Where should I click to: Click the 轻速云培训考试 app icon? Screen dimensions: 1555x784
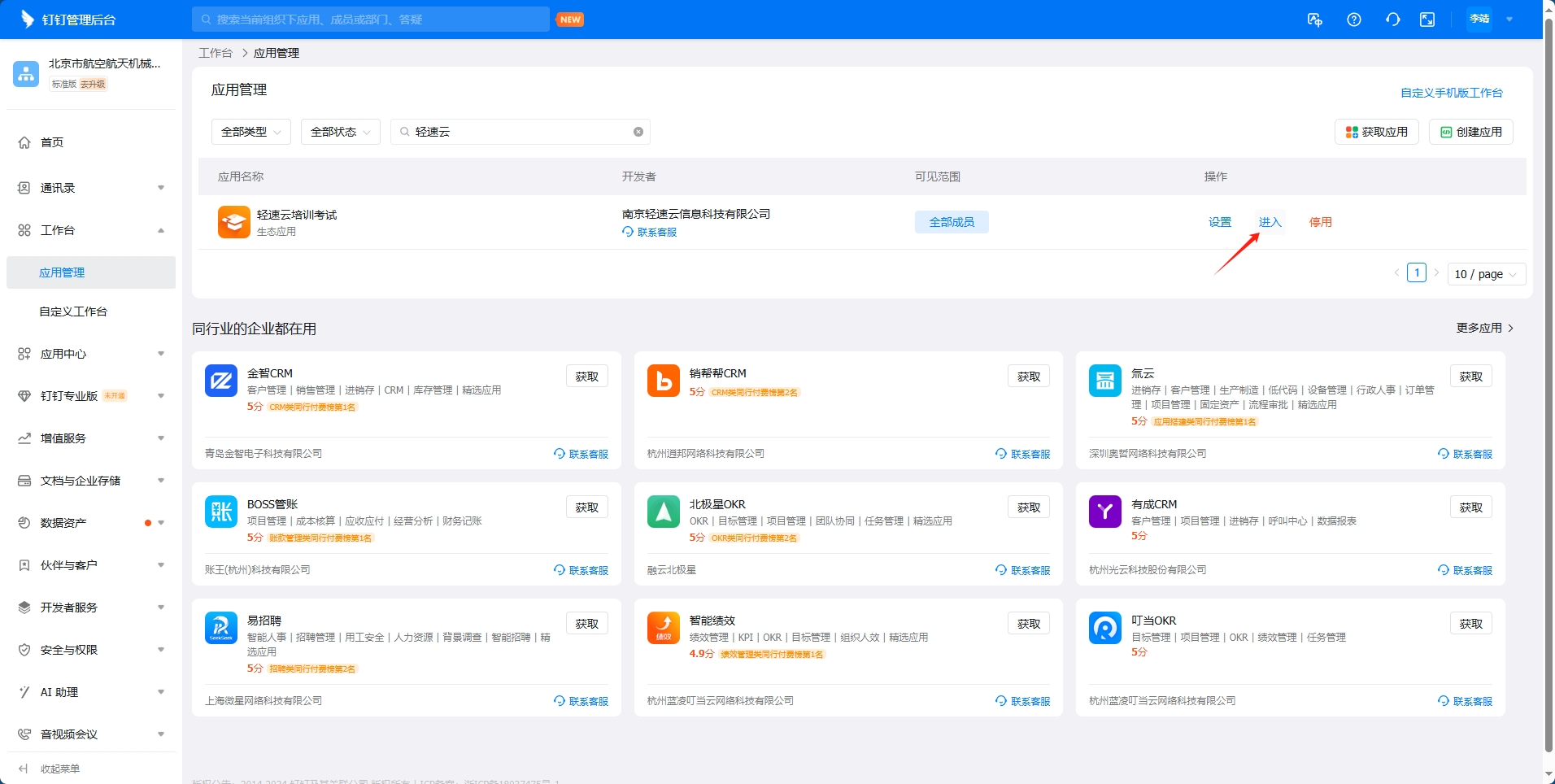234,222
